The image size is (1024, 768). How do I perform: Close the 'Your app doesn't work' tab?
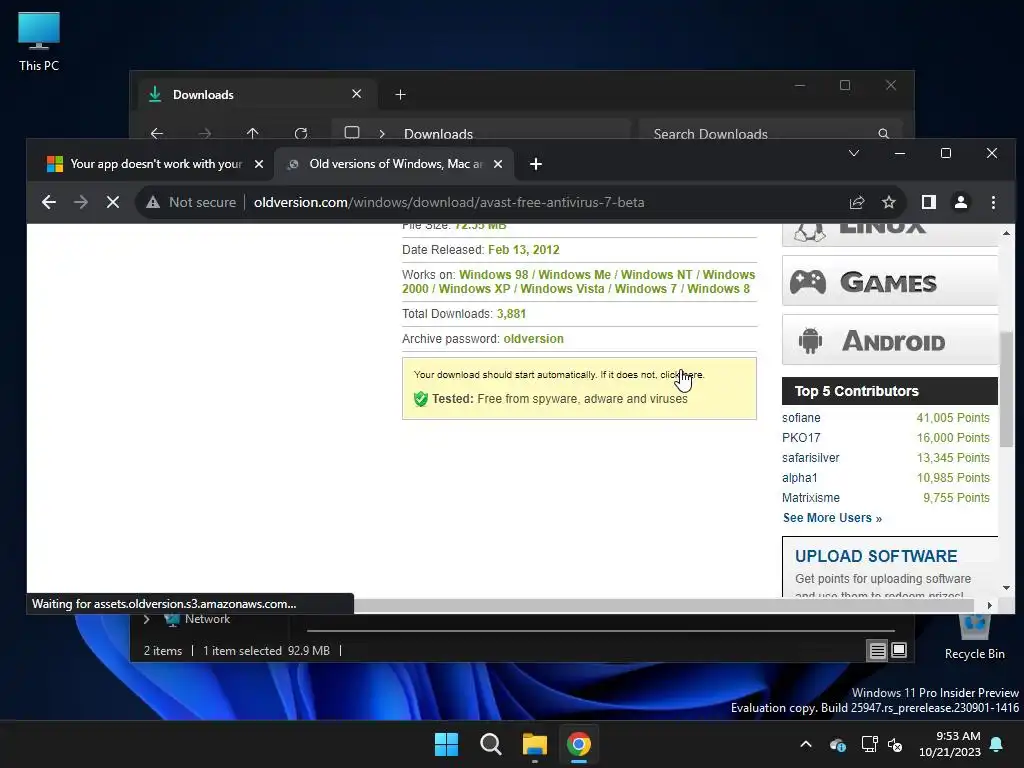pos(259,164)
